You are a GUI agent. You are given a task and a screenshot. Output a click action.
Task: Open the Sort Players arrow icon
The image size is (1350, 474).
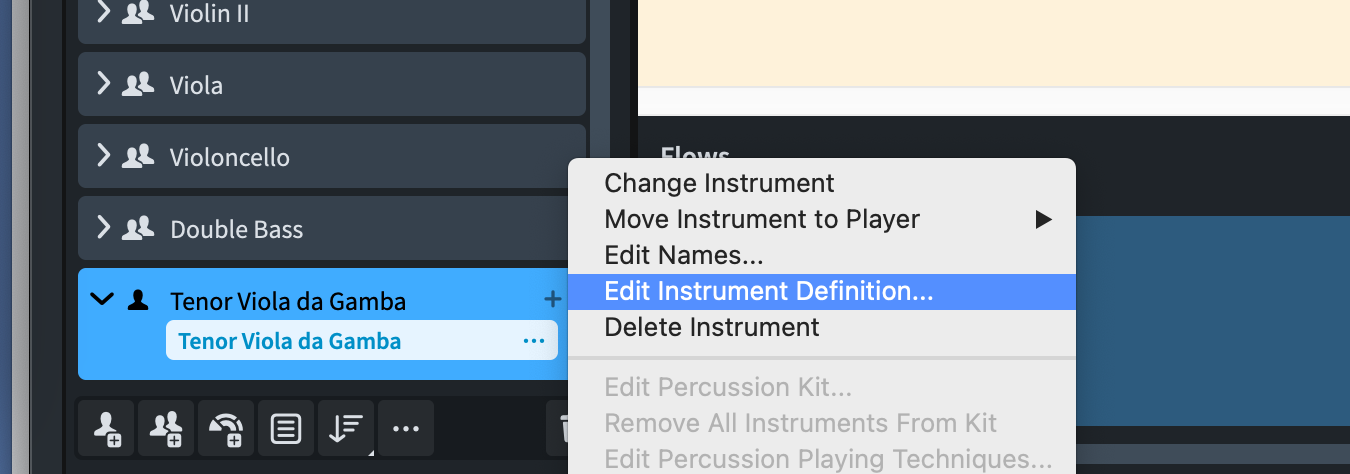[346, 429]
